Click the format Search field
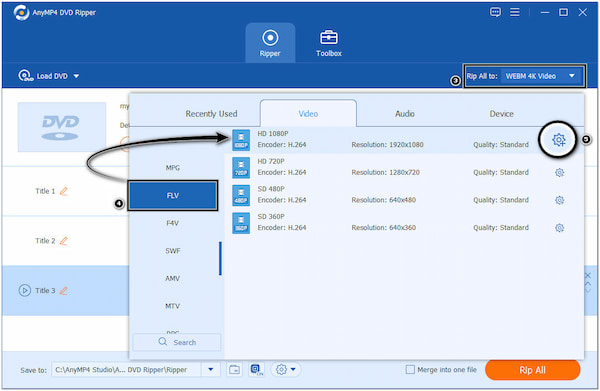Screen dimensions: 600x391 point(177,342)
